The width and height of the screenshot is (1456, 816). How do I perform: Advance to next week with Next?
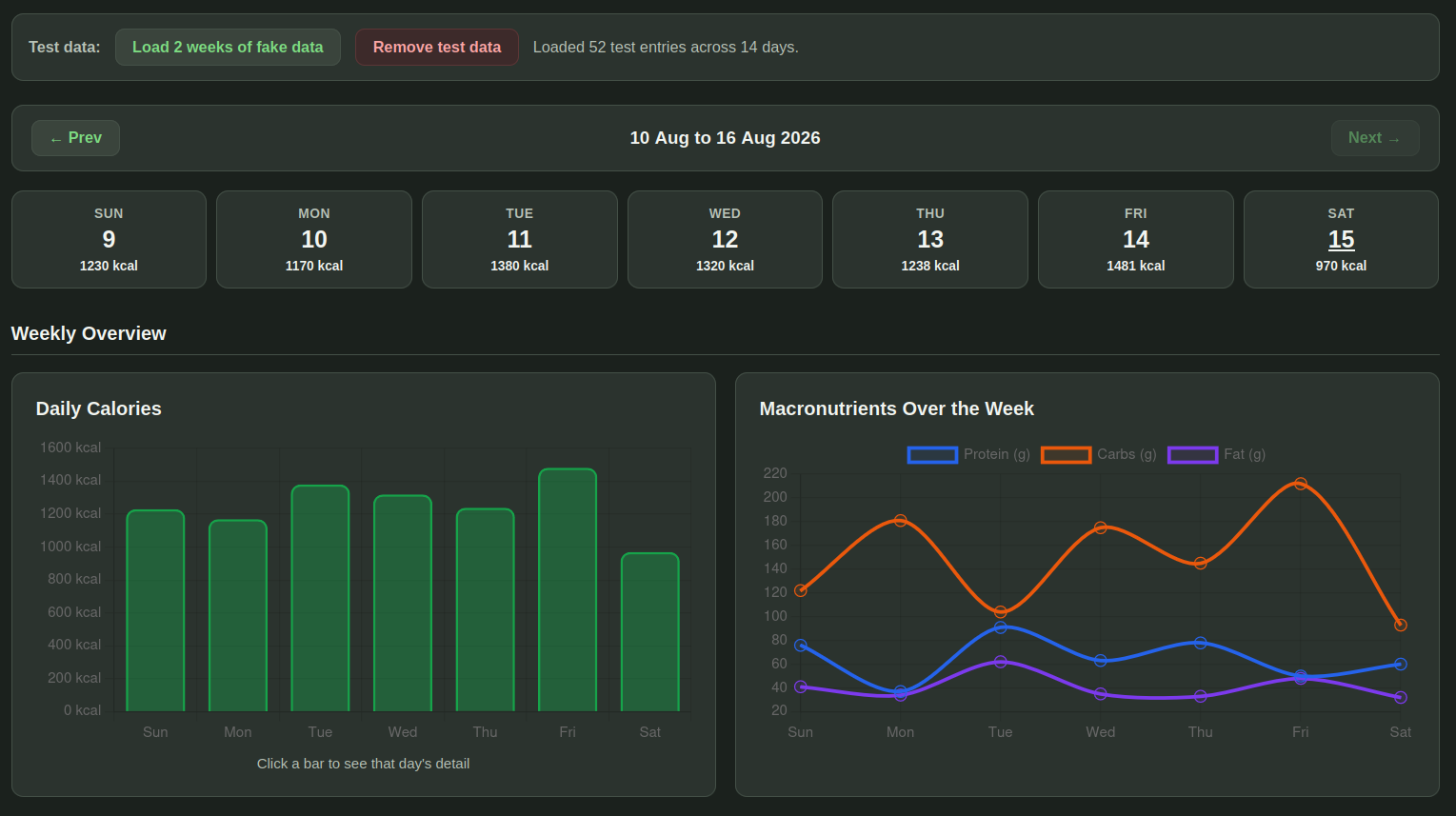coord(1375,138)
